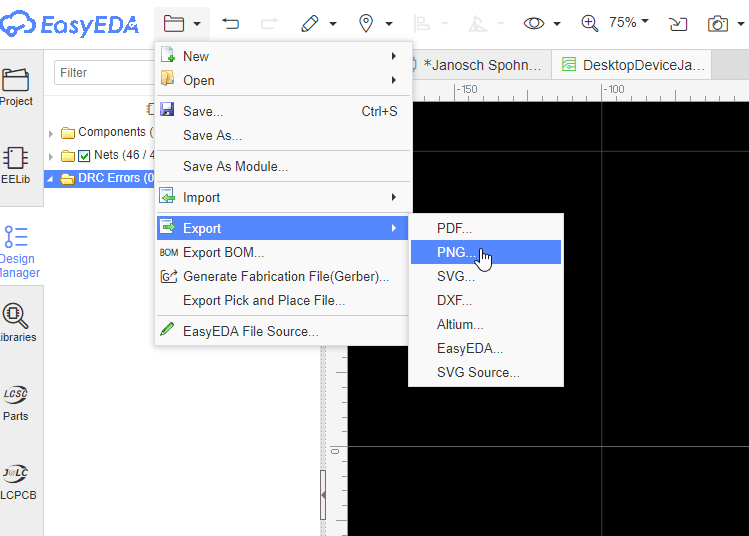Expand the Components tree node
Image resolution: width=749 pixels, height=536 pixels.
(x=51, y=133)
